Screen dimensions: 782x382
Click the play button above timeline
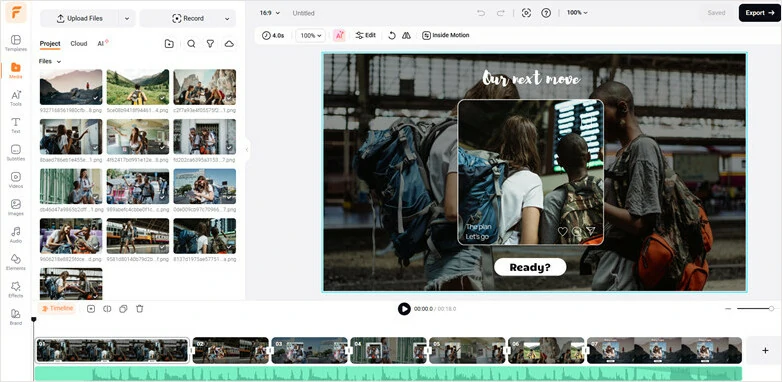coord(404,309)
